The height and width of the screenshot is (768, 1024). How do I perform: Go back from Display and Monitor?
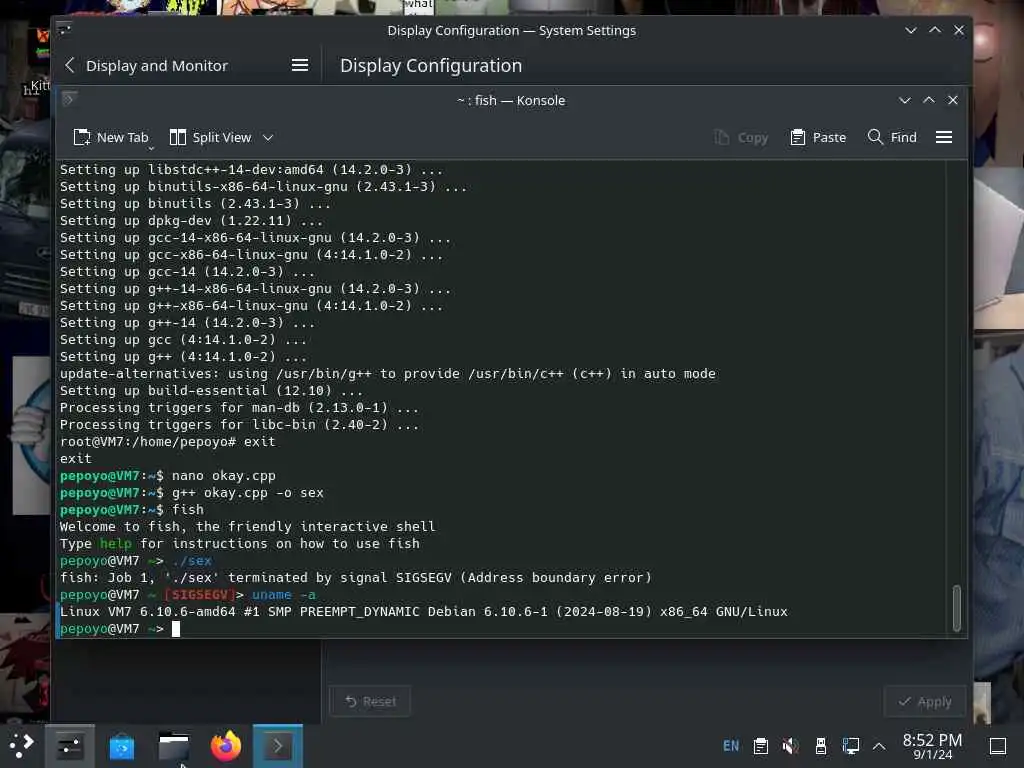[x=70, y=65]
